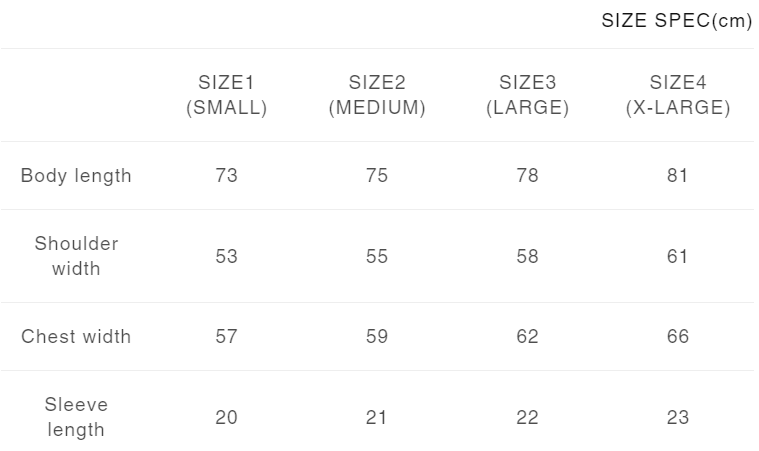Click chest width value 66 for X-Large
Screen dimensions: 759x451
pyautogui.click(x=678, y=337)
